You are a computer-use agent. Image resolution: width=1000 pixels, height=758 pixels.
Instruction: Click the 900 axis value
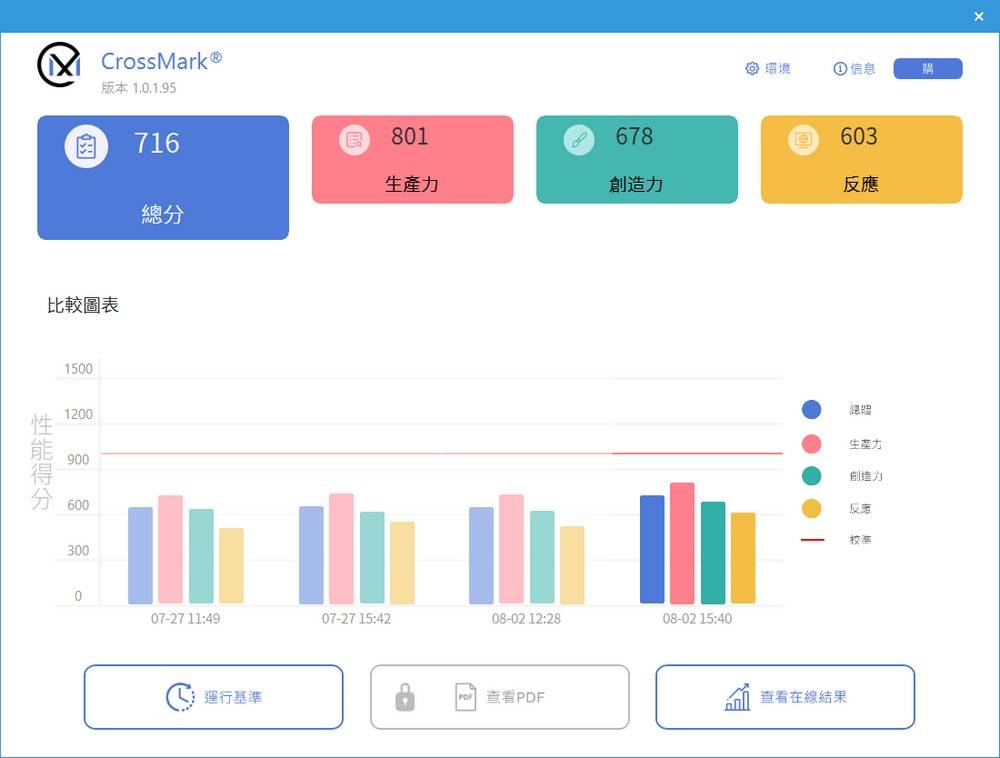point(78,460)
